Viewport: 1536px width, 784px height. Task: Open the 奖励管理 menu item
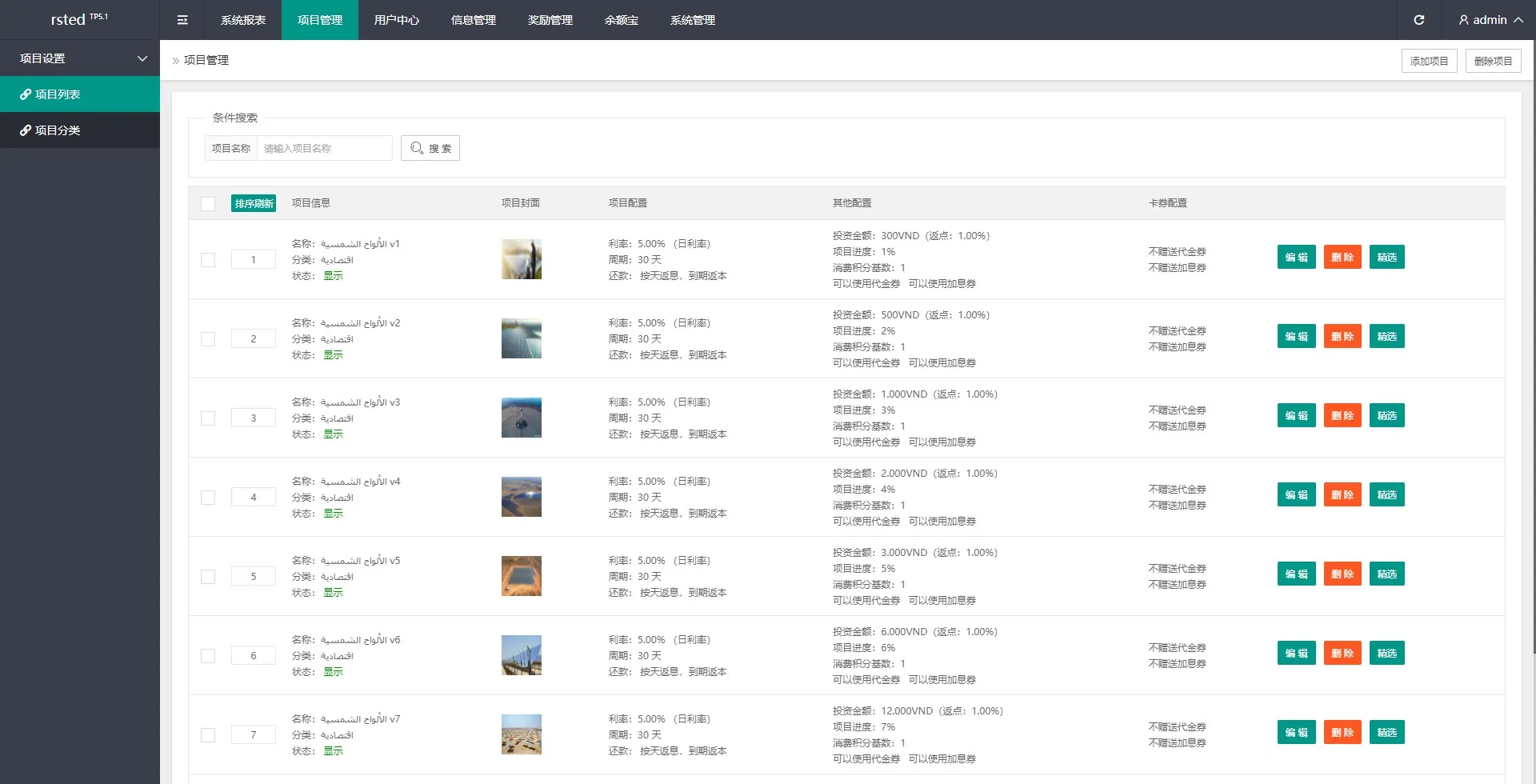tap(550, 20)
